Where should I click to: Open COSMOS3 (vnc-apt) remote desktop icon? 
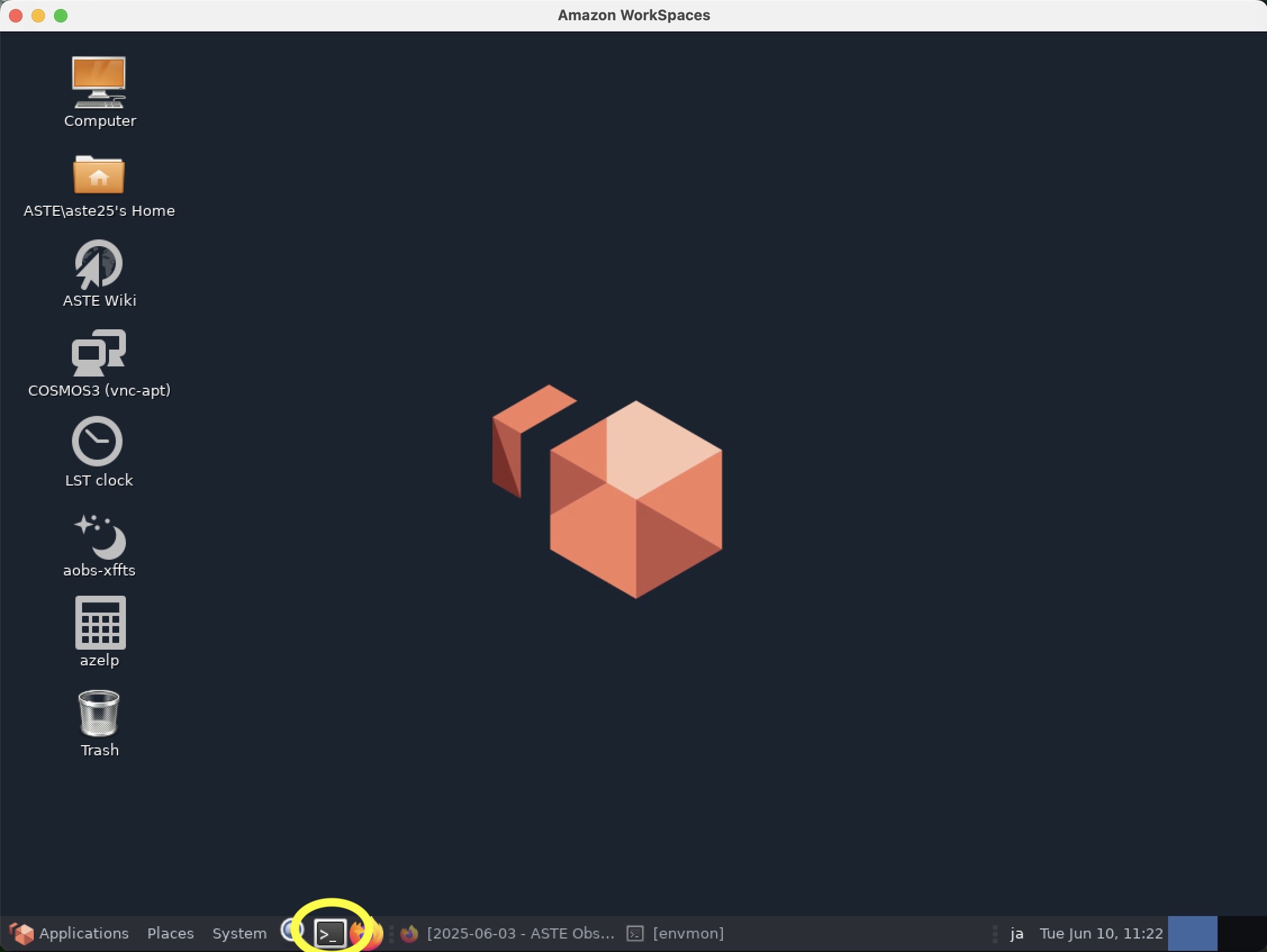pos(99,353)
